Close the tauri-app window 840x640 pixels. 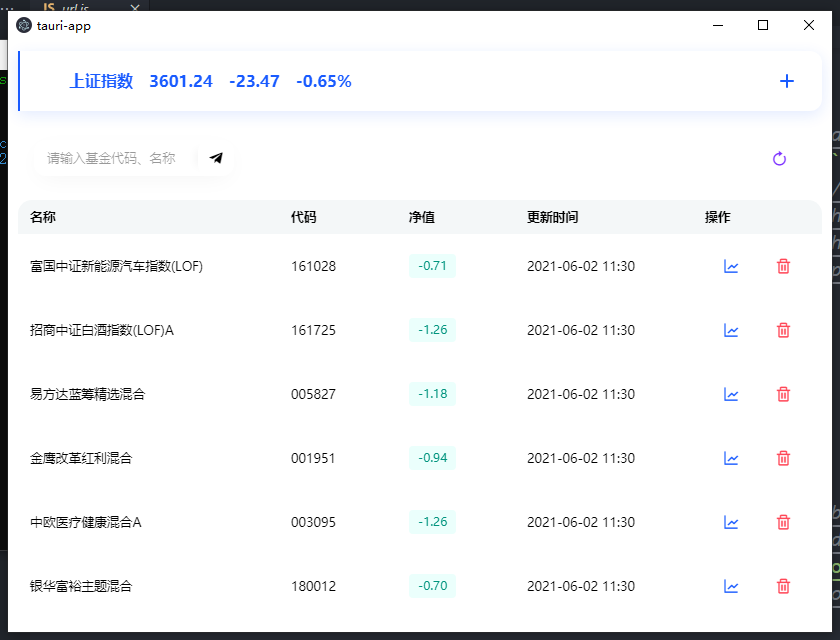click(x=809, y=25)
